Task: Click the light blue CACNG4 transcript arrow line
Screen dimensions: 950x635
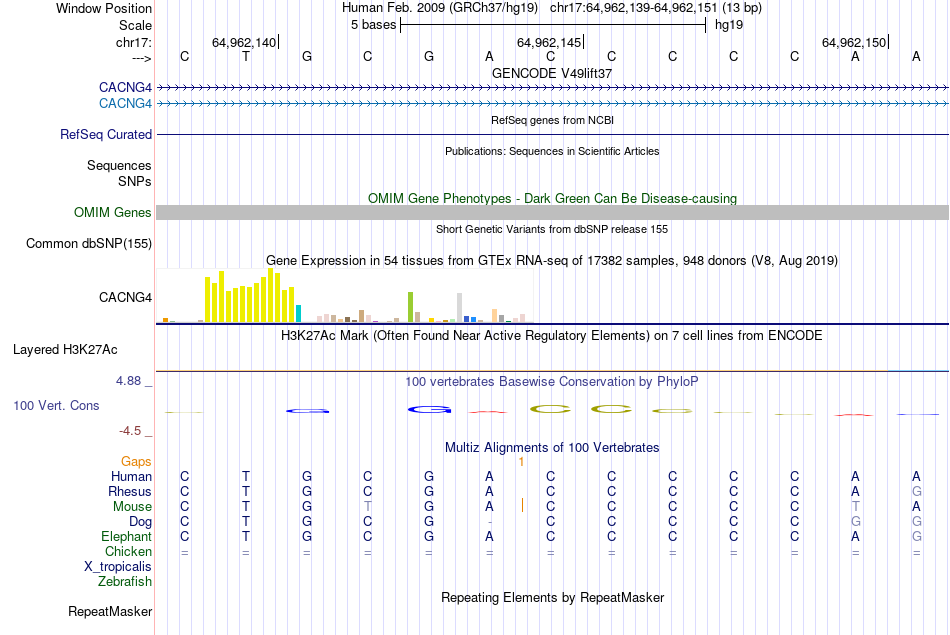Action: 552,104
